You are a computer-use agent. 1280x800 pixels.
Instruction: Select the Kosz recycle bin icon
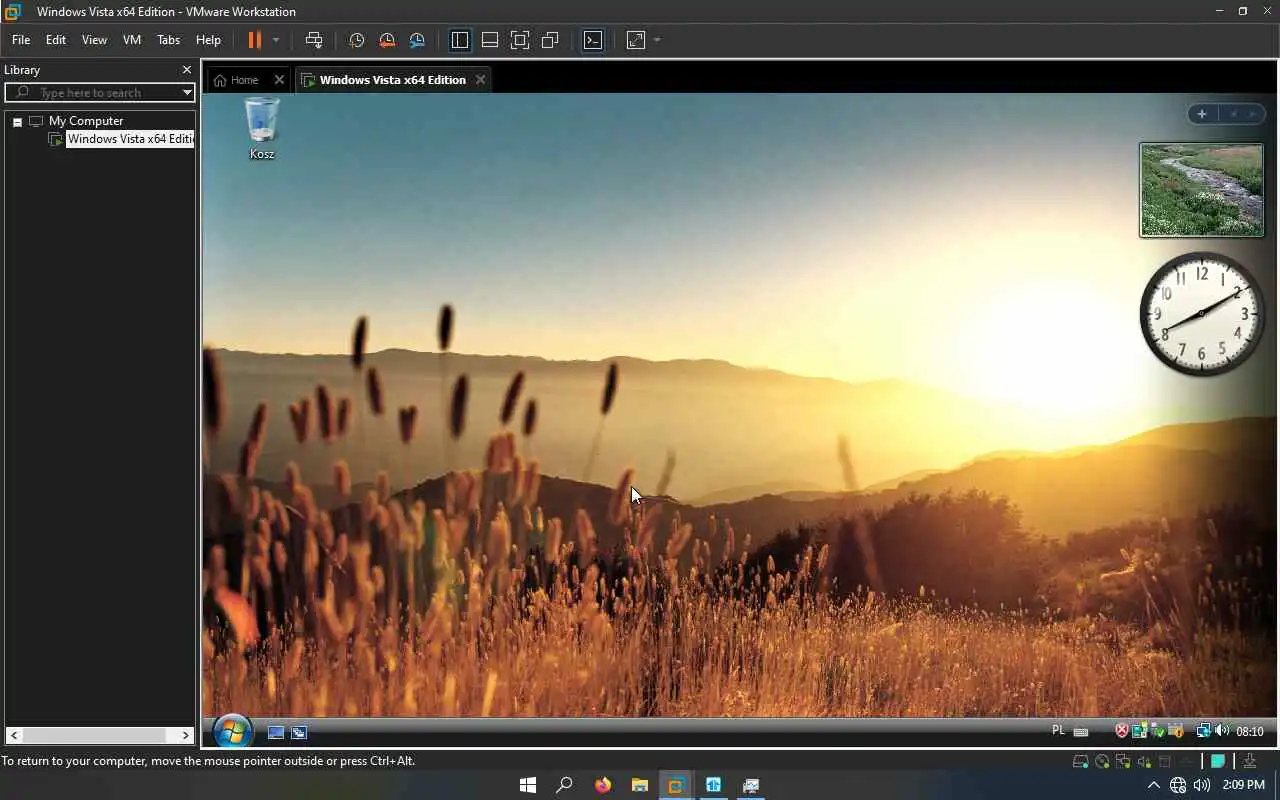pos(262,128)
